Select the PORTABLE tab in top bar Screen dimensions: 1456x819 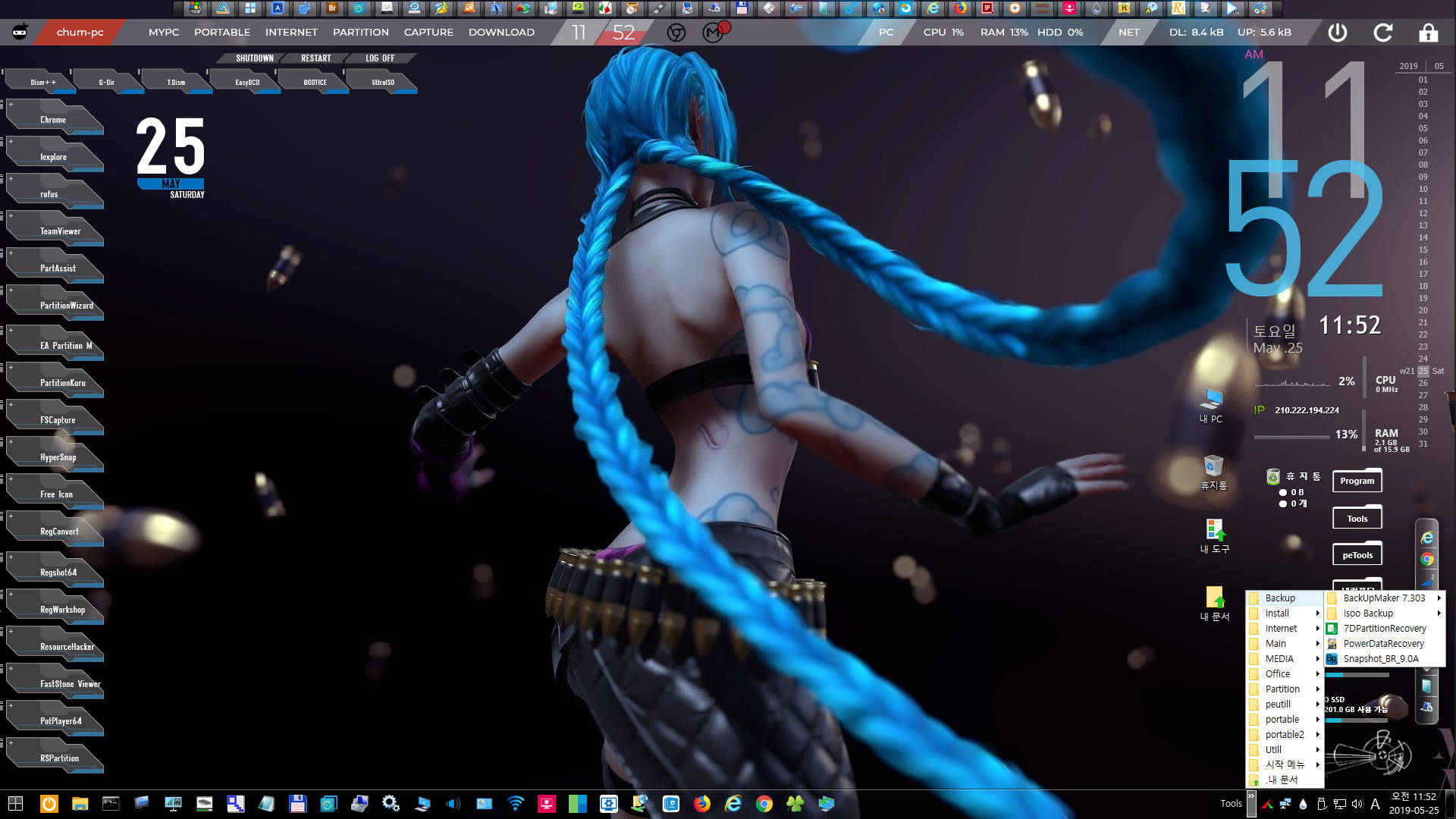click(x=222, y=33)
